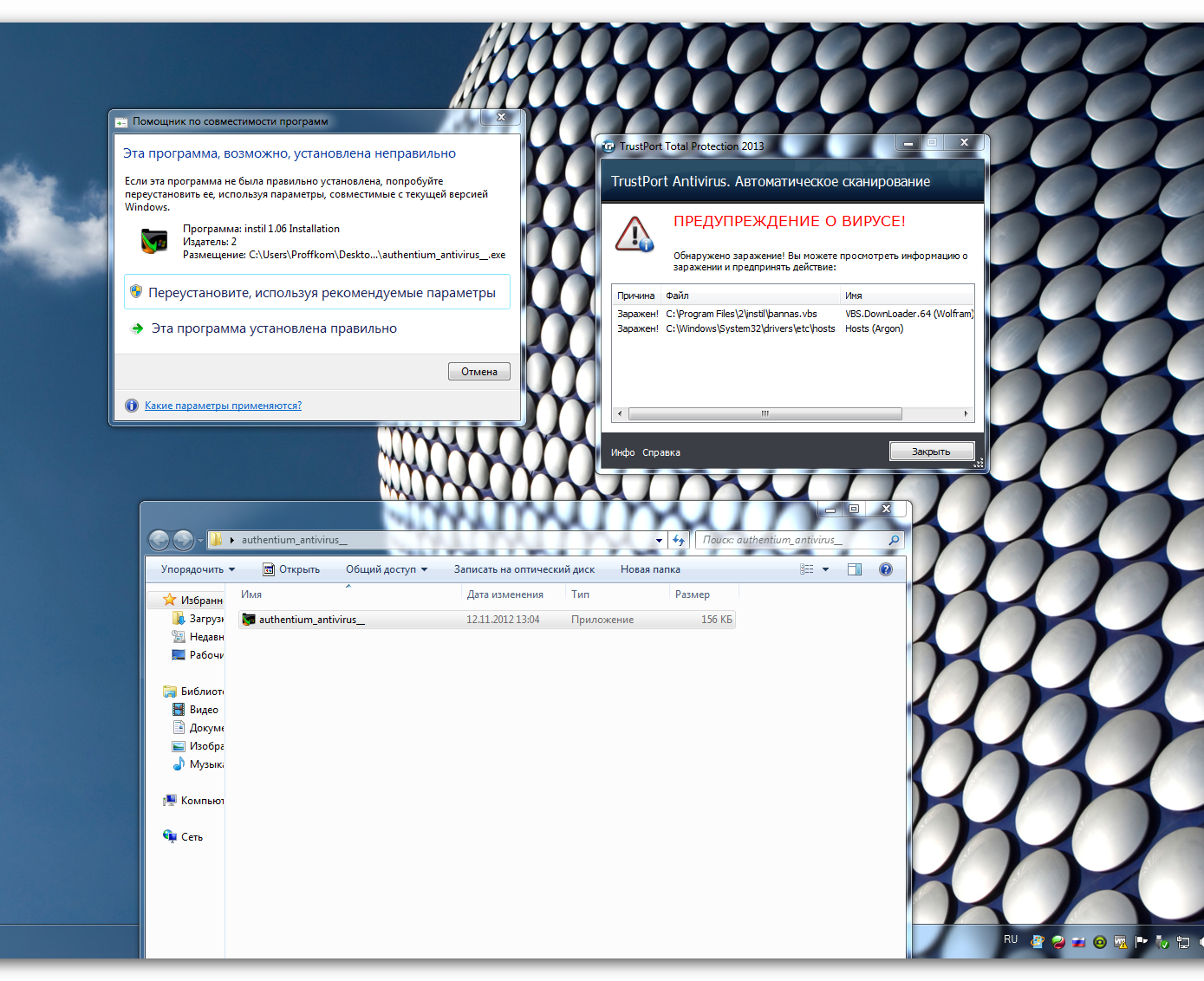This screenshot has height=981, width=1204.
Task: Click the view mode icon in Explorer
Action: 807,569
